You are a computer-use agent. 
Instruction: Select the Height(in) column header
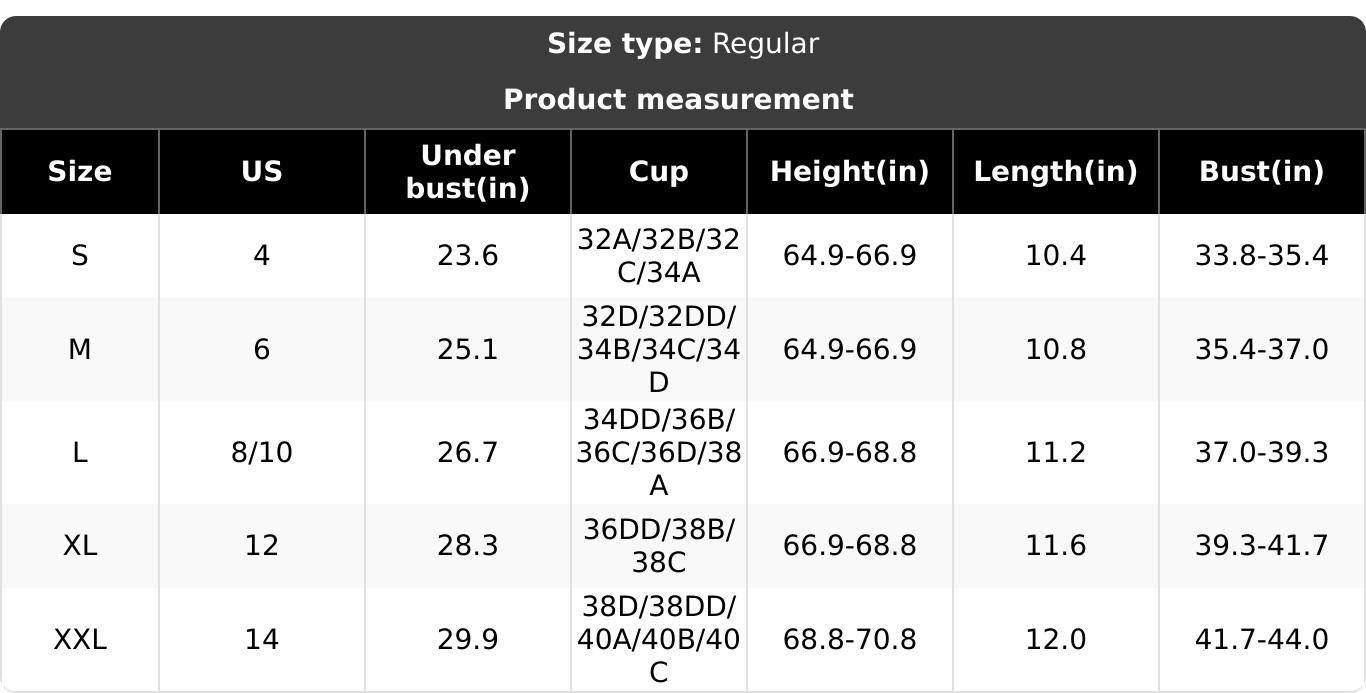849,171
